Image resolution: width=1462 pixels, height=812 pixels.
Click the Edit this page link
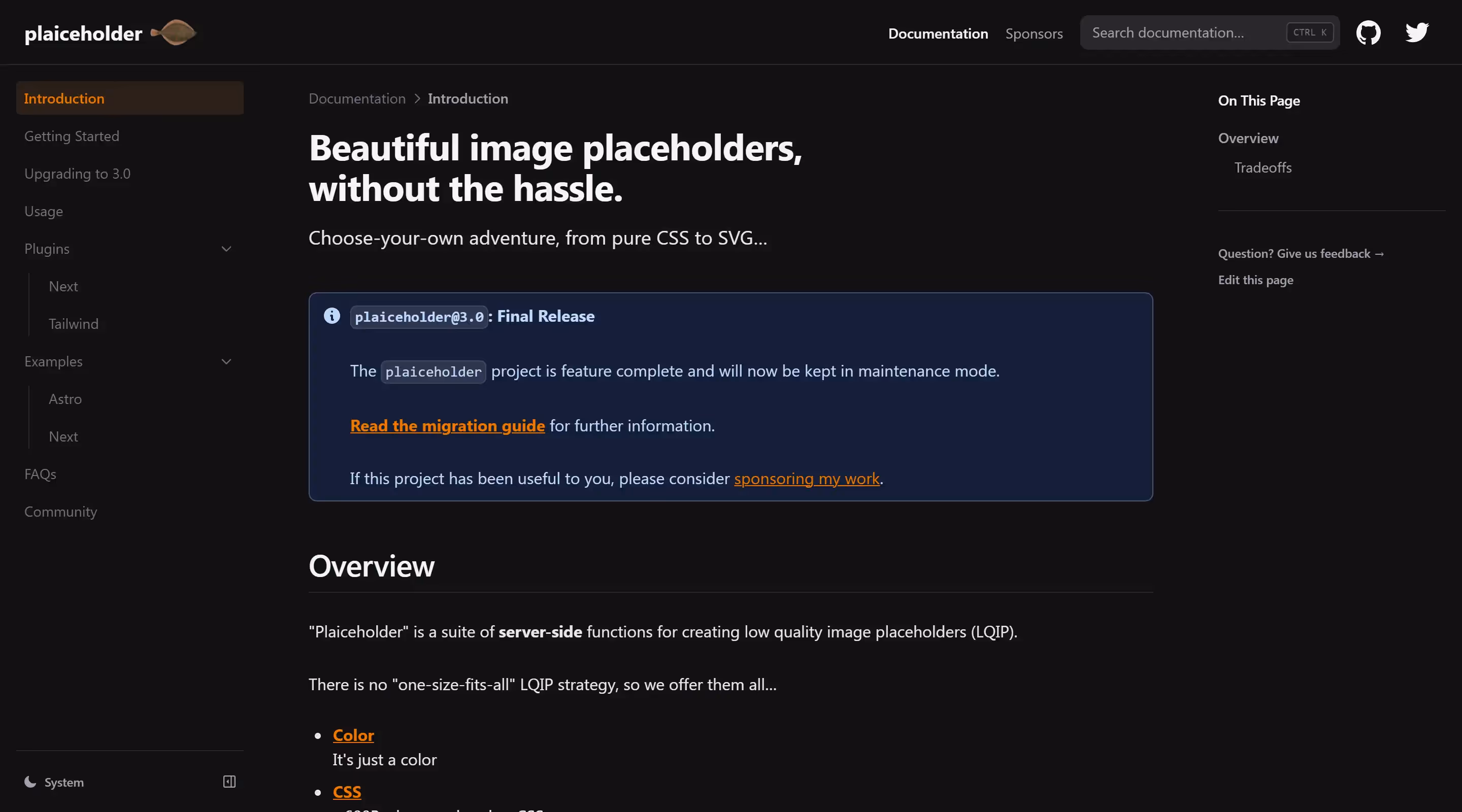(1255, 280)
